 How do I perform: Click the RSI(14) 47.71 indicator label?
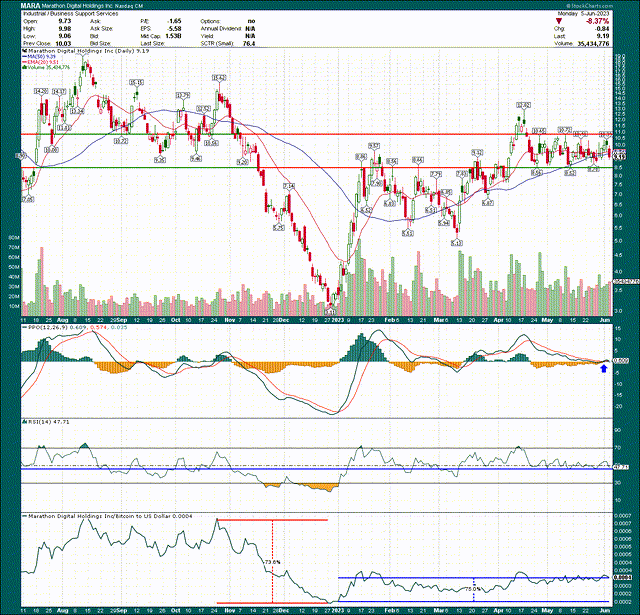(48, 422)
